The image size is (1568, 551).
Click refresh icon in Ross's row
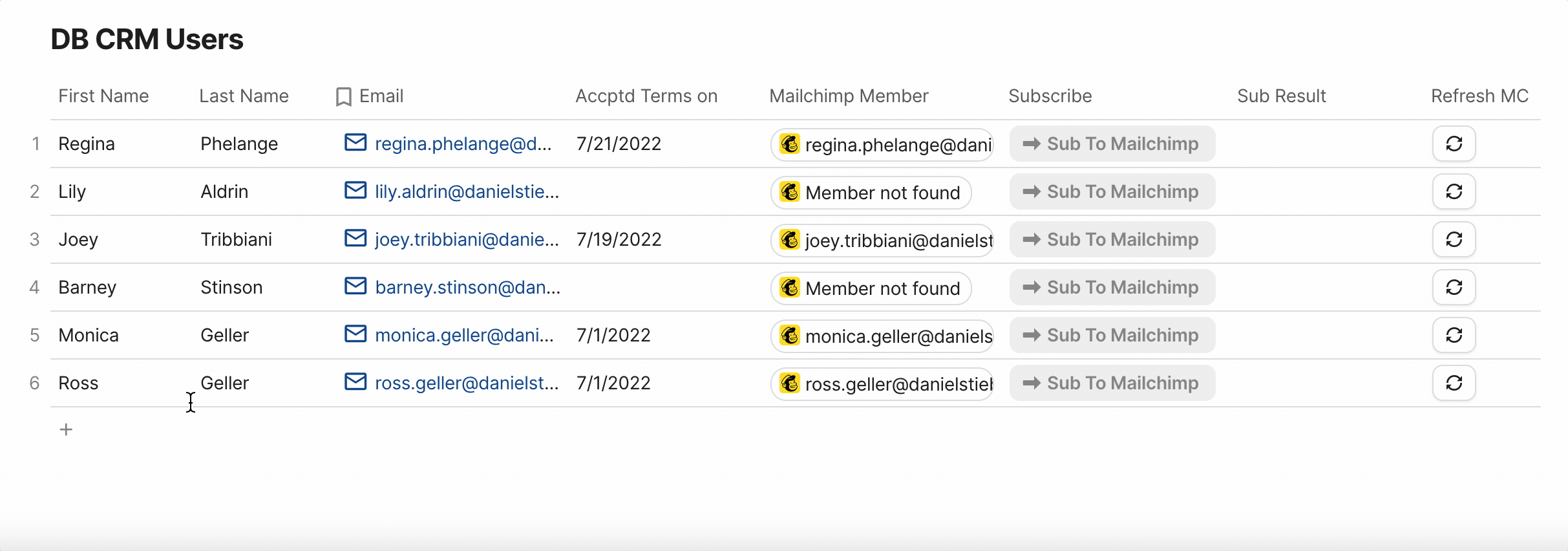1454,383
